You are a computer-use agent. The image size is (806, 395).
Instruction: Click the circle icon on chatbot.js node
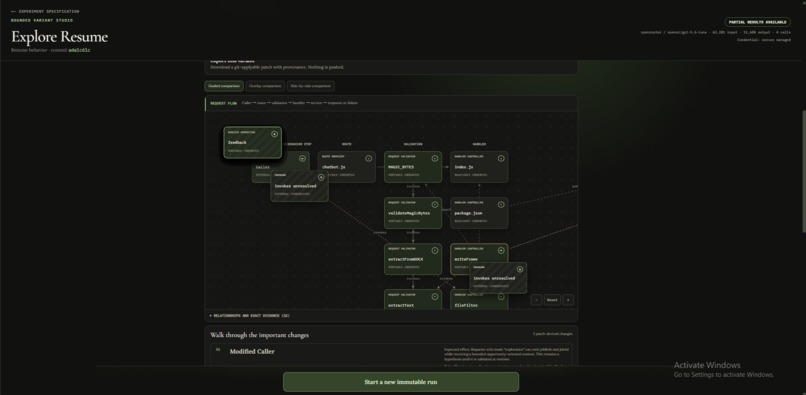pyautogui.click(x=369, y=158)
